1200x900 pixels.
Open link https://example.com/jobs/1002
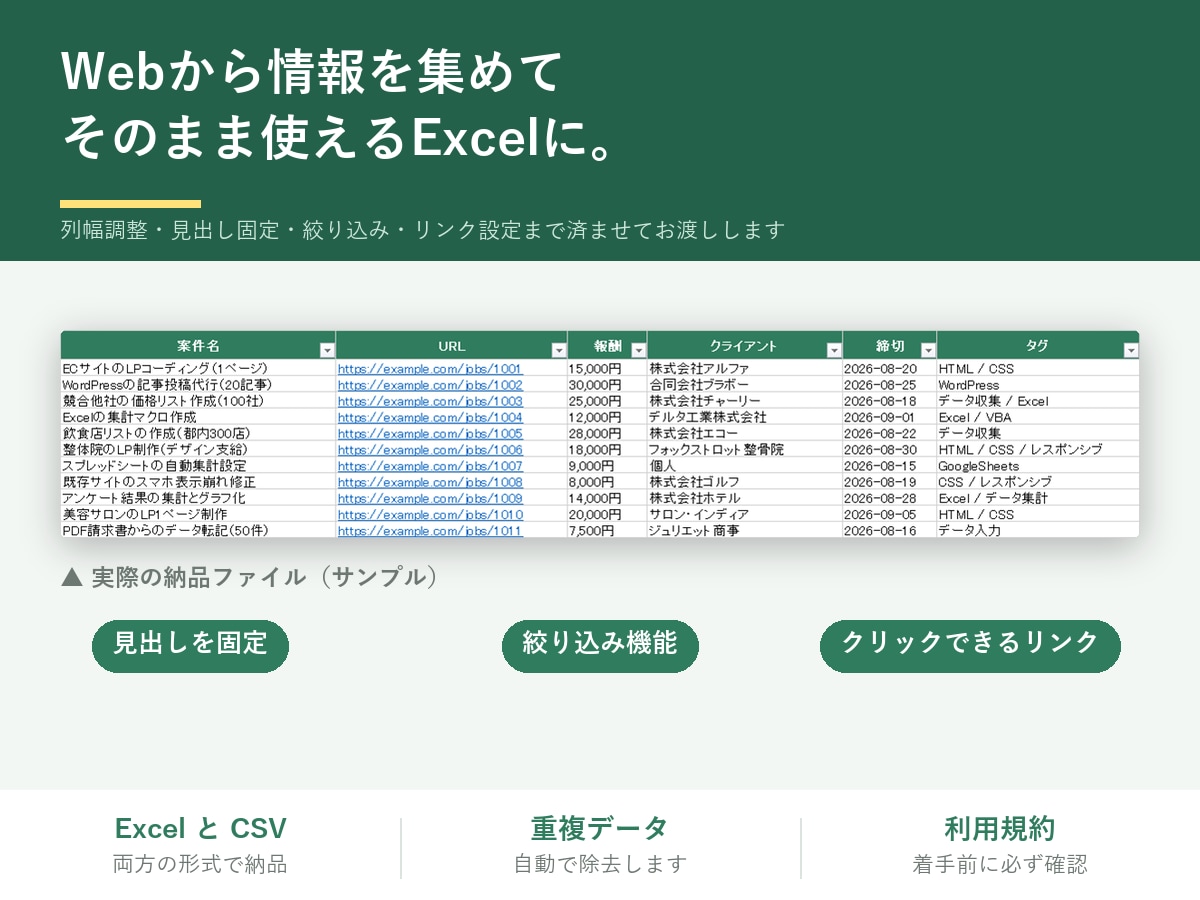coord(430,385)
